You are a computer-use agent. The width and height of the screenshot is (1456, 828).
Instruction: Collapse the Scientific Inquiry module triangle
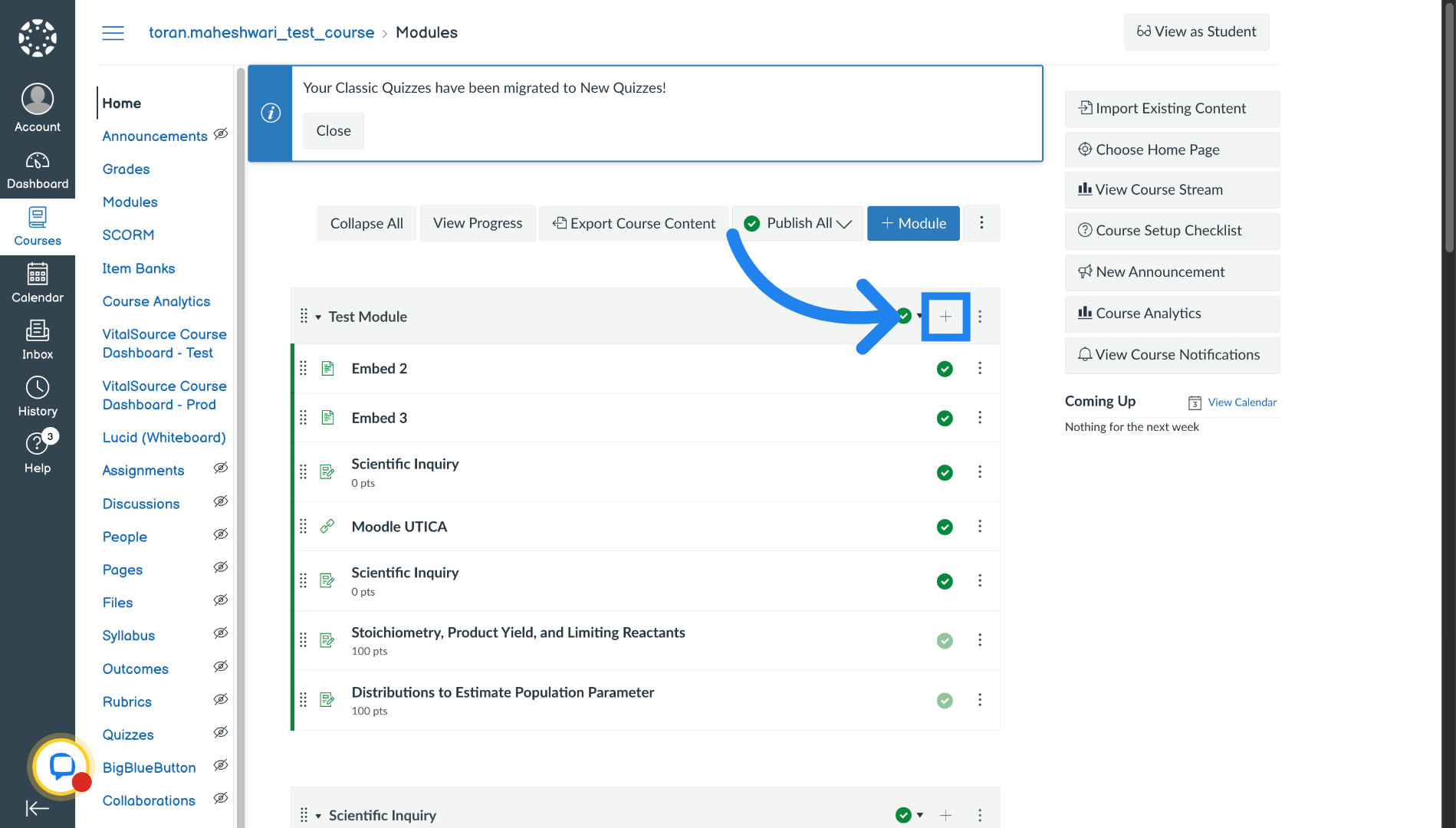point(318,816)
